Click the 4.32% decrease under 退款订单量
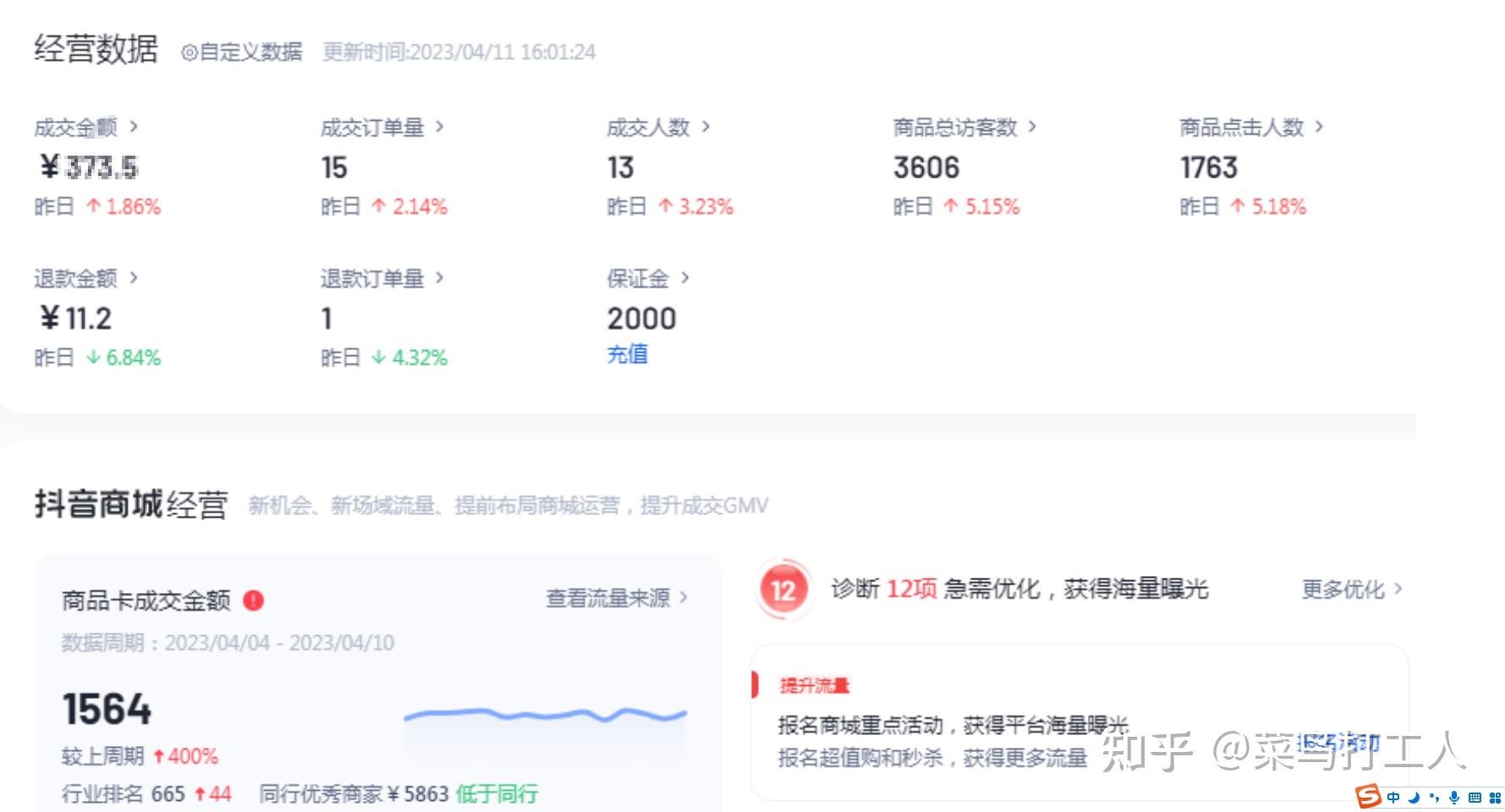 [x=409, y=358]
